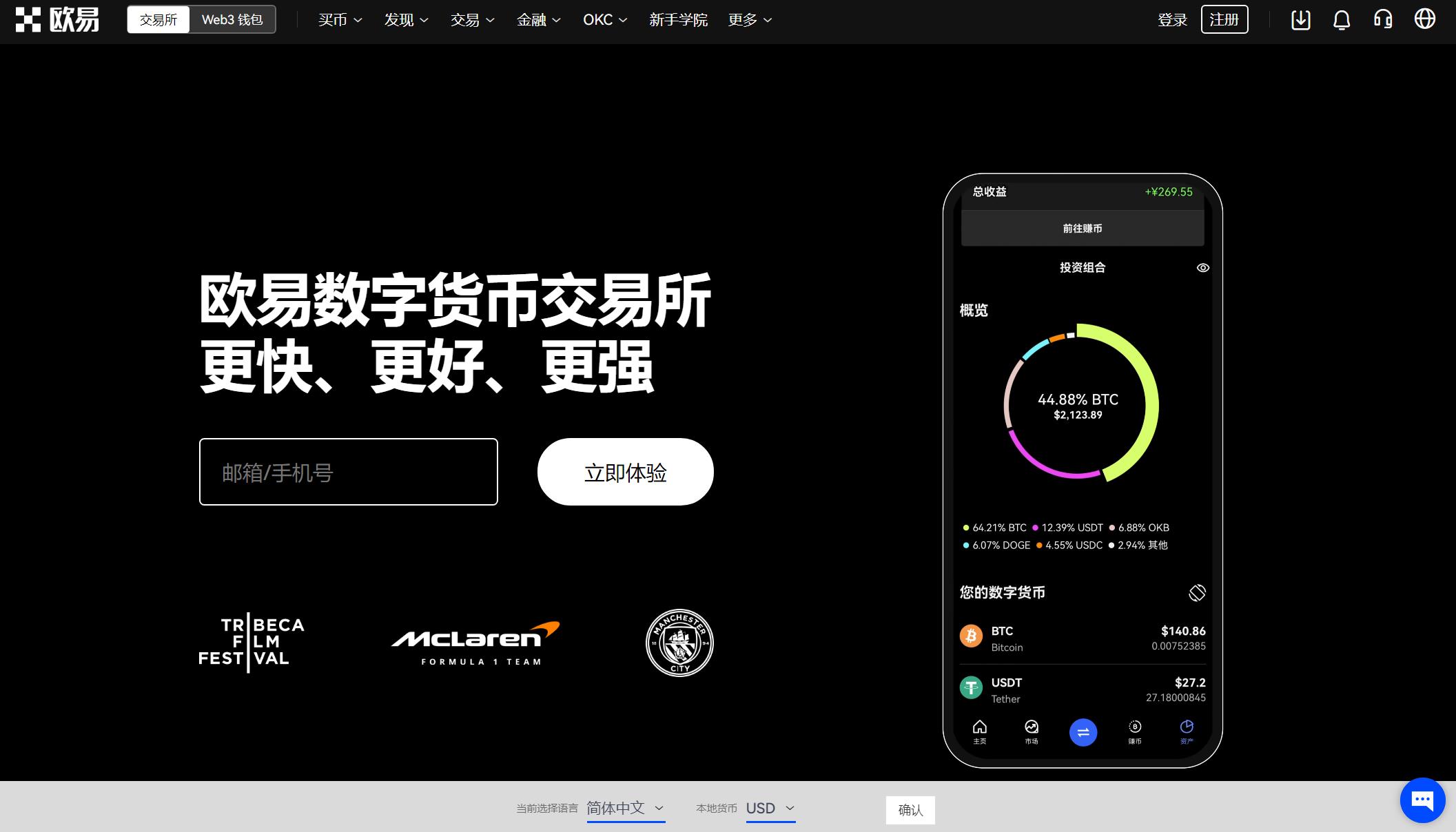Toggle portfolio visibility eye icon
Viewport: 1456px width, 832px height.
(x=1203, y=267)
